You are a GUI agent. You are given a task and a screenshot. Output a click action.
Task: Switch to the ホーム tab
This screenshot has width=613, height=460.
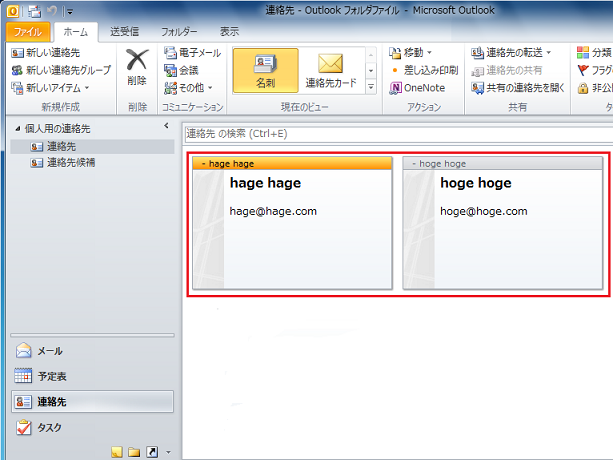click(x=76, y=32)
